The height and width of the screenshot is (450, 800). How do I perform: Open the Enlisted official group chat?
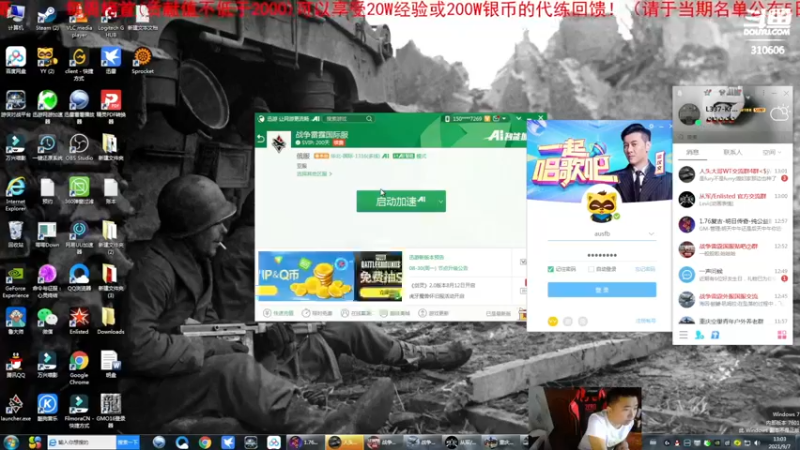pos(732,199)
